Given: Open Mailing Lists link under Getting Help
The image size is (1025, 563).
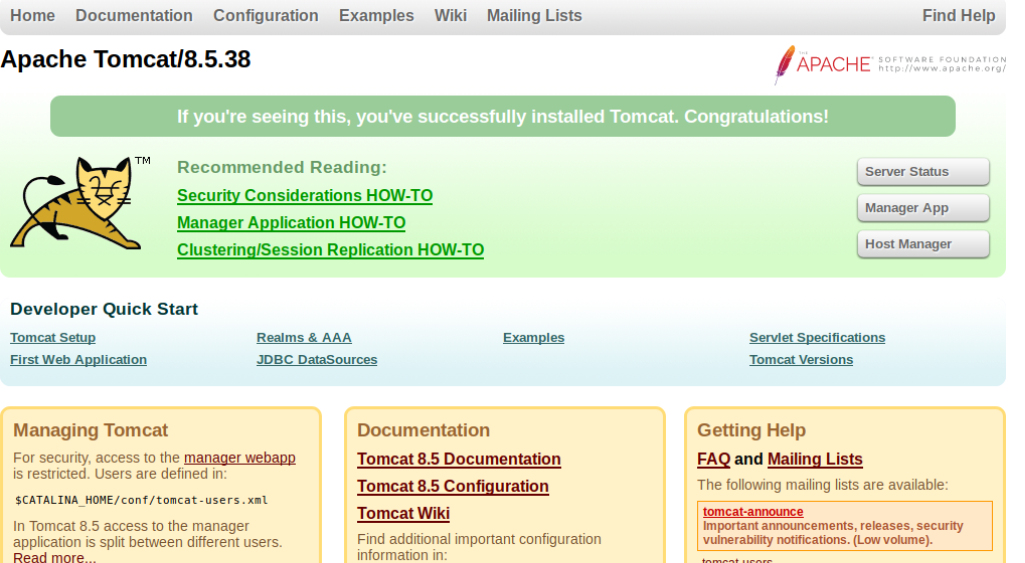Looking at the screenshot, I should [x=815, y=459].
